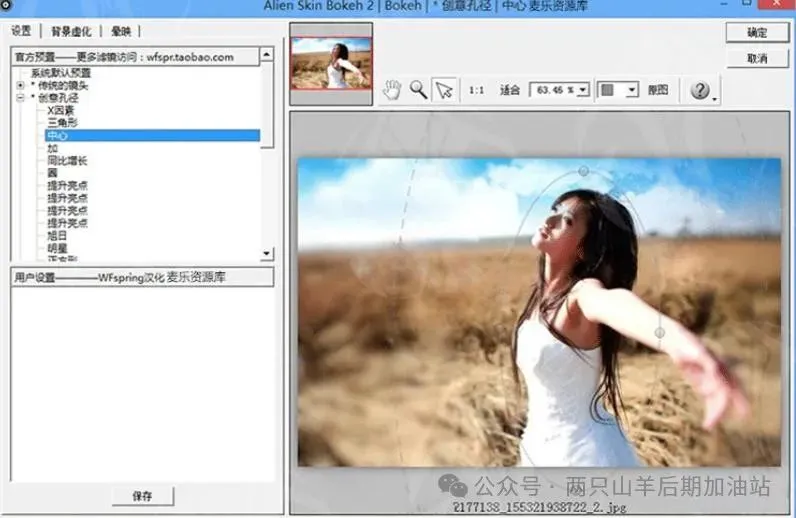The height and width of the screenshot is (518, 796).
Task: Cancel with the 取消 button
Action: pos(757,58)
